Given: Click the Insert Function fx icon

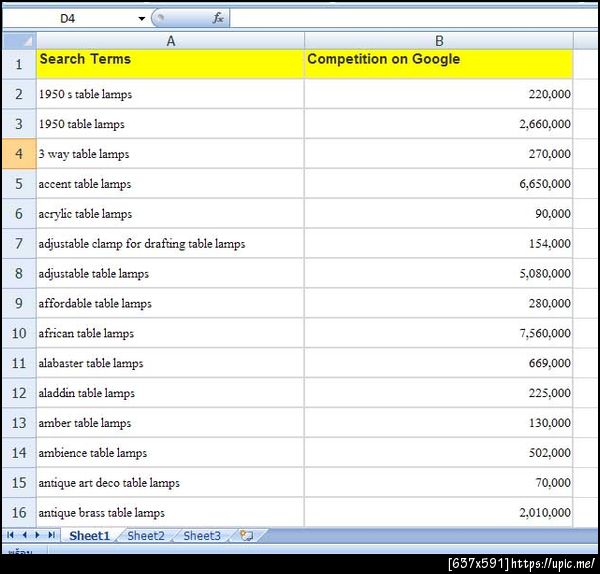Looking at the screenshot, I should [x=218, y=18].
